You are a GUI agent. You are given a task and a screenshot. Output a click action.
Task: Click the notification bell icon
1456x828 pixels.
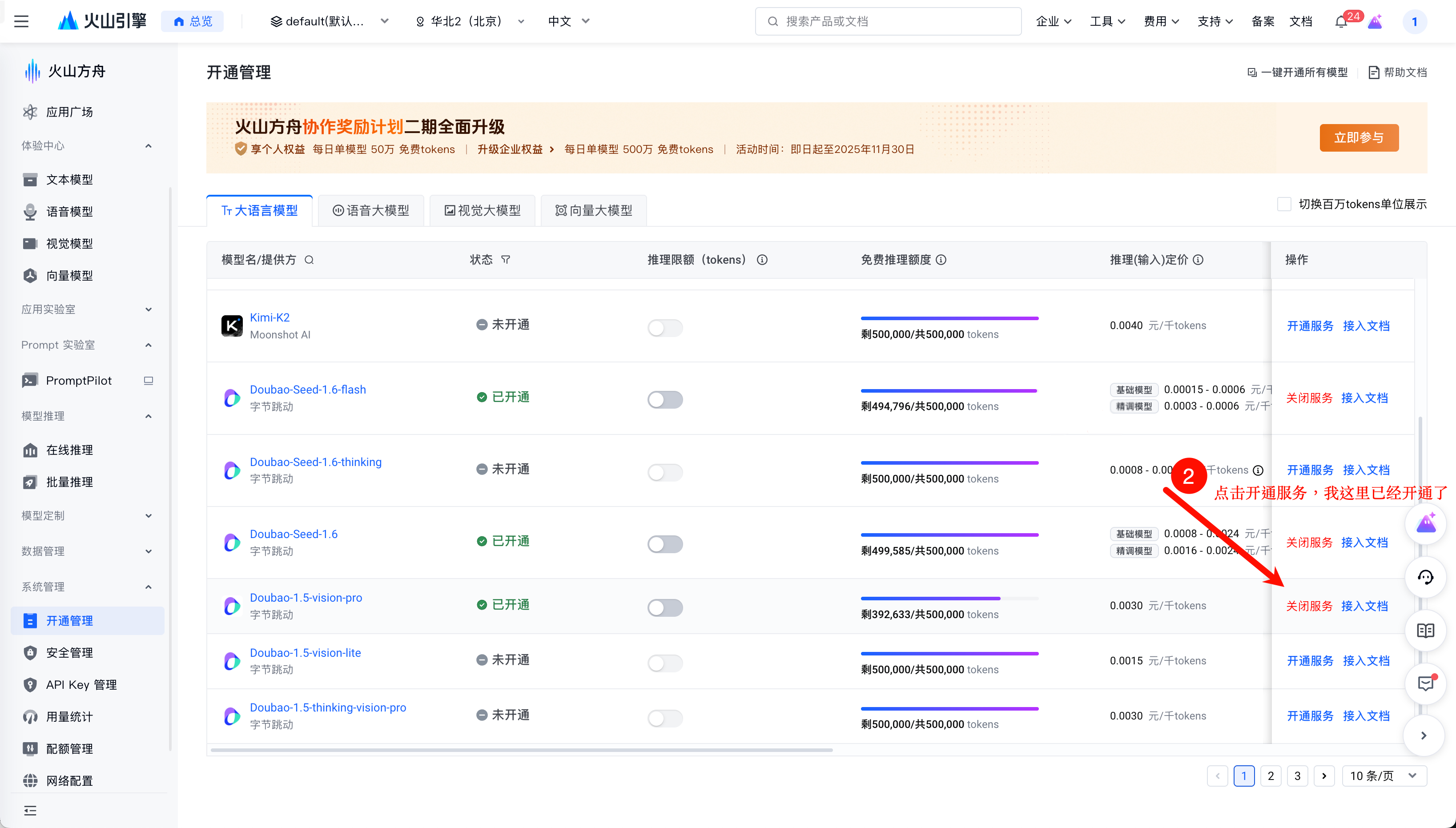click(x=1340, y=22)
